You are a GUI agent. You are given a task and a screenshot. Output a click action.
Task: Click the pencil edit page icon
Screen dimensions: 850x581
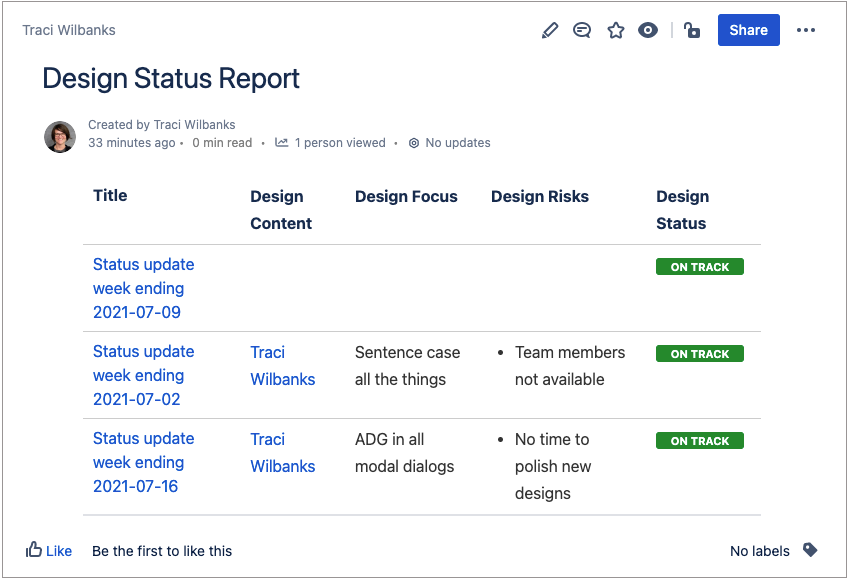[549, 30]
